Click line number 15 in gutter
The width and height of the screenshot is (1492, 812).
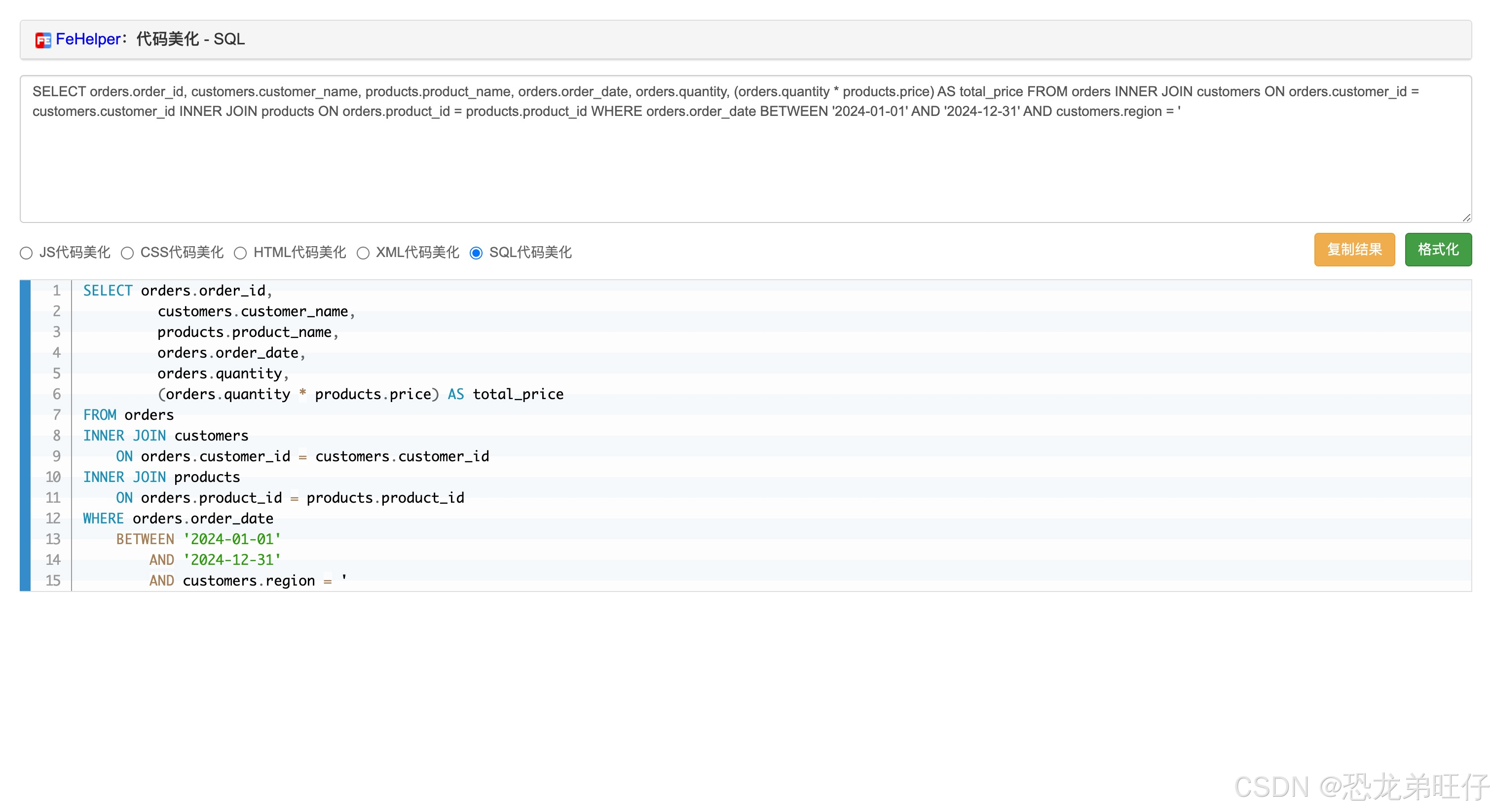click(53, 581)
